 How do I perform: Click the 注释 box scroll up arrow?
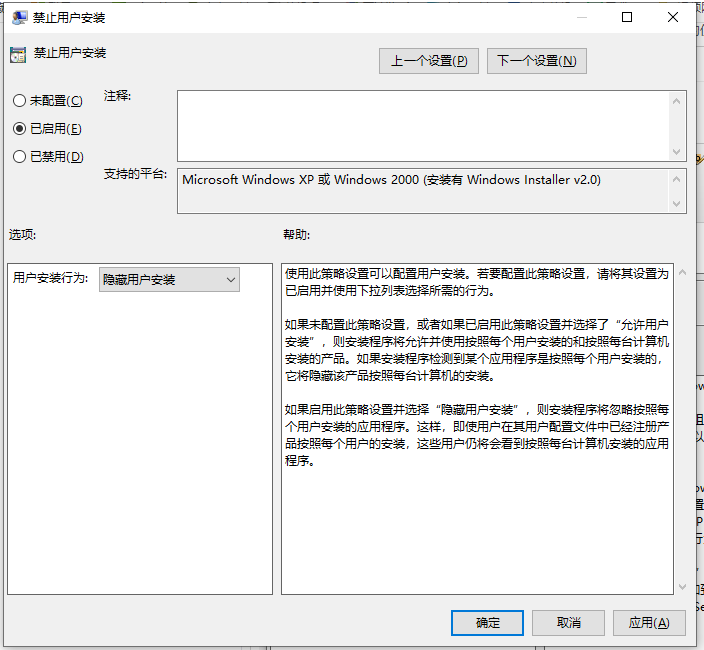(x=677, y=101)
